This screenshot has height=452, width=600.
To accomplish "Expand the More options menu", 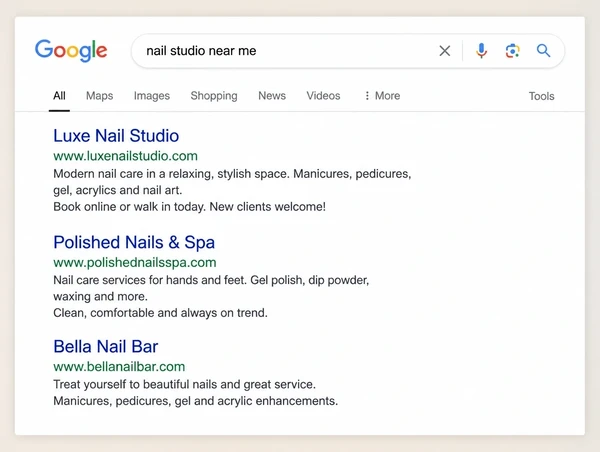I will pos(382,96).
